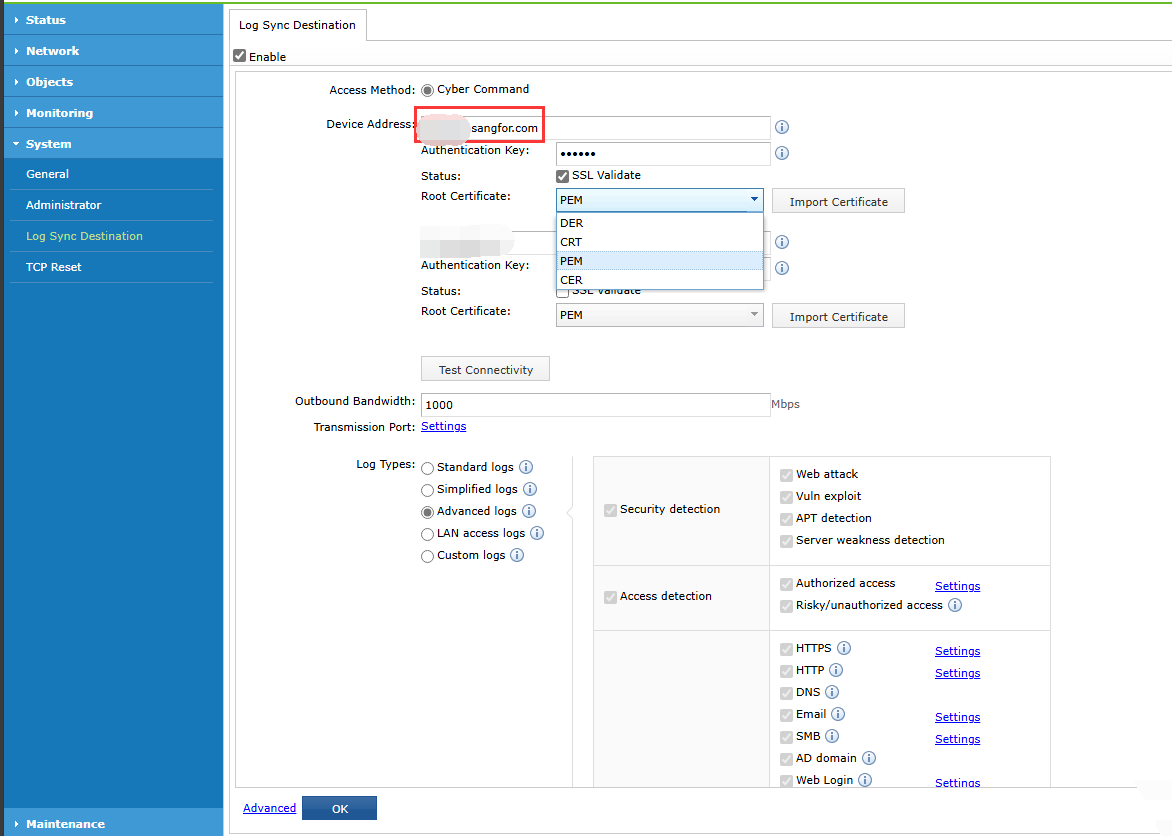1172x836 pixels.
Task: Expand the Maintenance sidebar section
Action: click(x=65, y=824)
